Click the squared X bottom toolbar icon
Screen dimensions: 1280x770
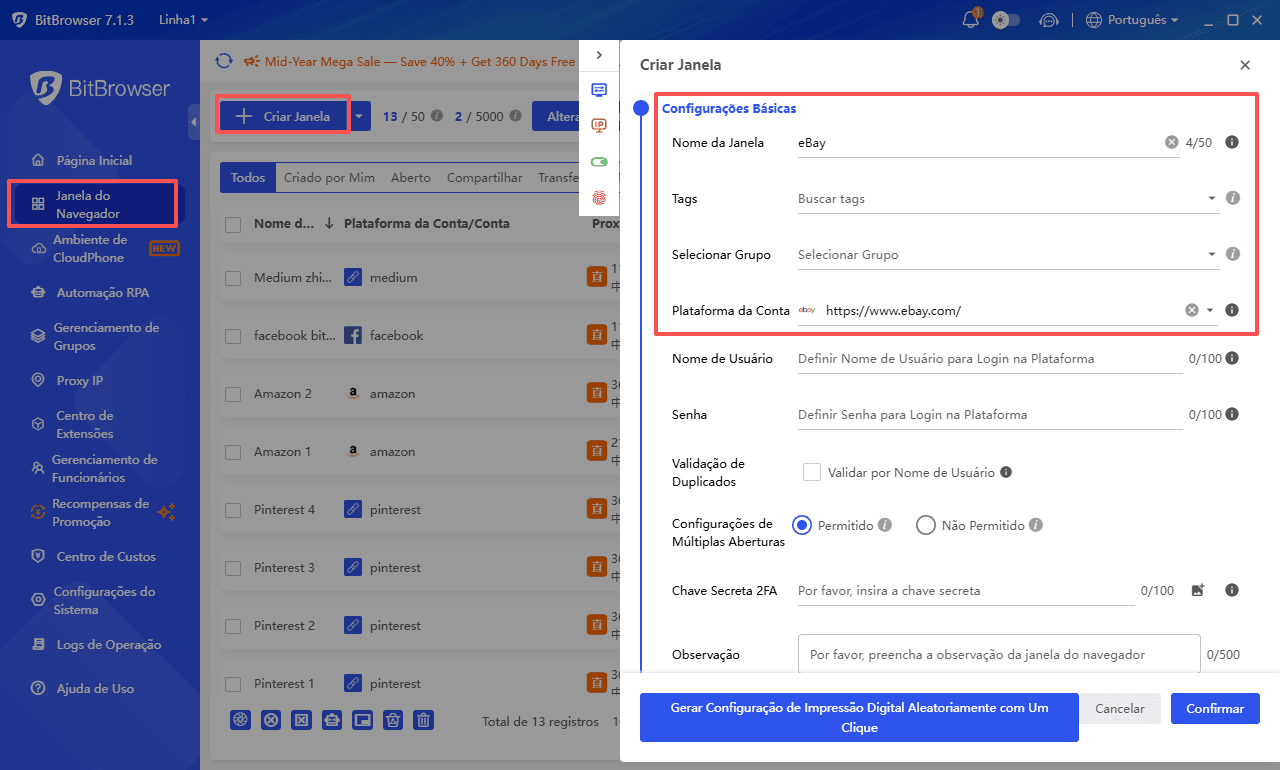pyautogui.click(x=301, y=720)
